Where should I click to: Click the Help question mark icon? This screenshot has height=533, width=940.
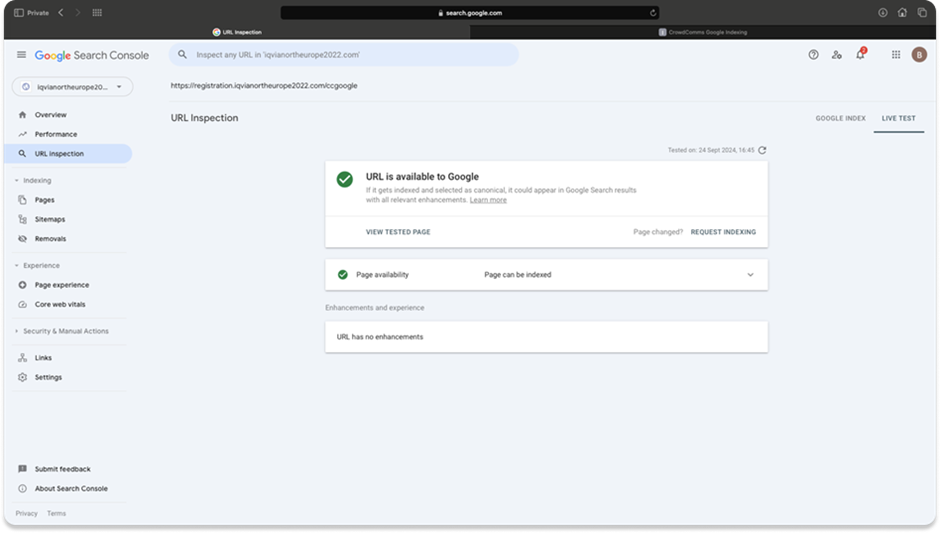tap(813, 55)
